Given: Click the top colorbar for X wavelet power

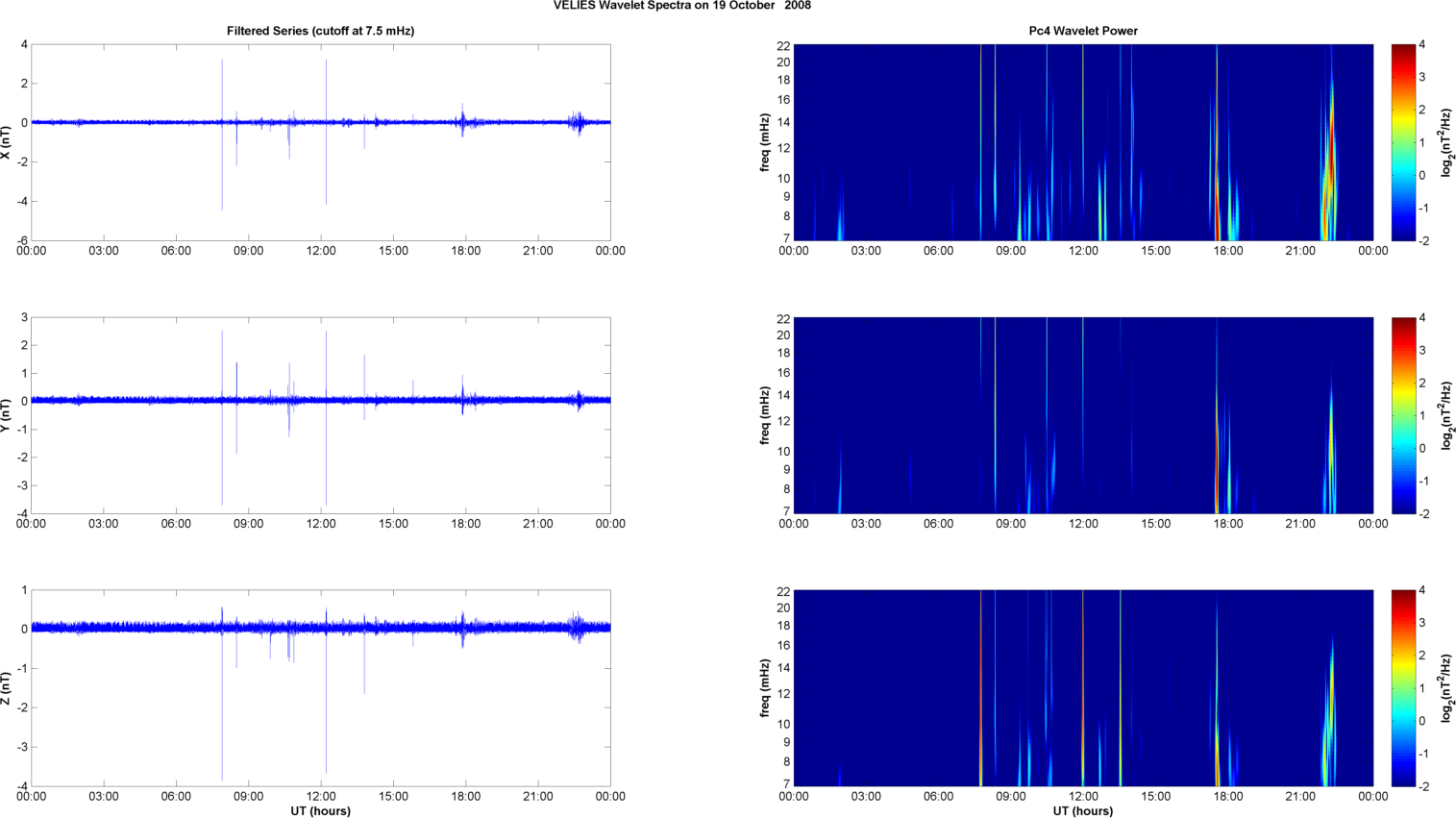Looking at the screenshot, I should point(1403,142).
